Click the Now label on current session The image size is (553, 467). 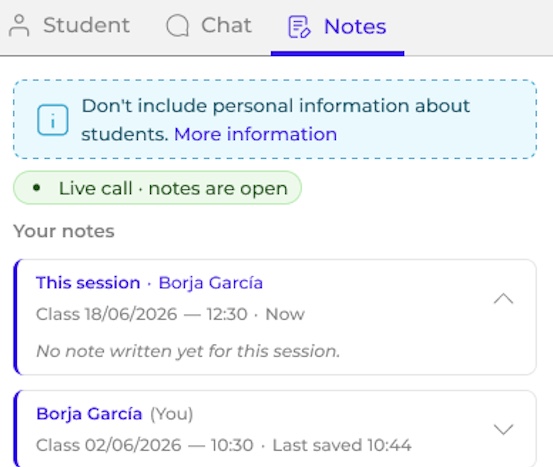(x=285, y=314)
